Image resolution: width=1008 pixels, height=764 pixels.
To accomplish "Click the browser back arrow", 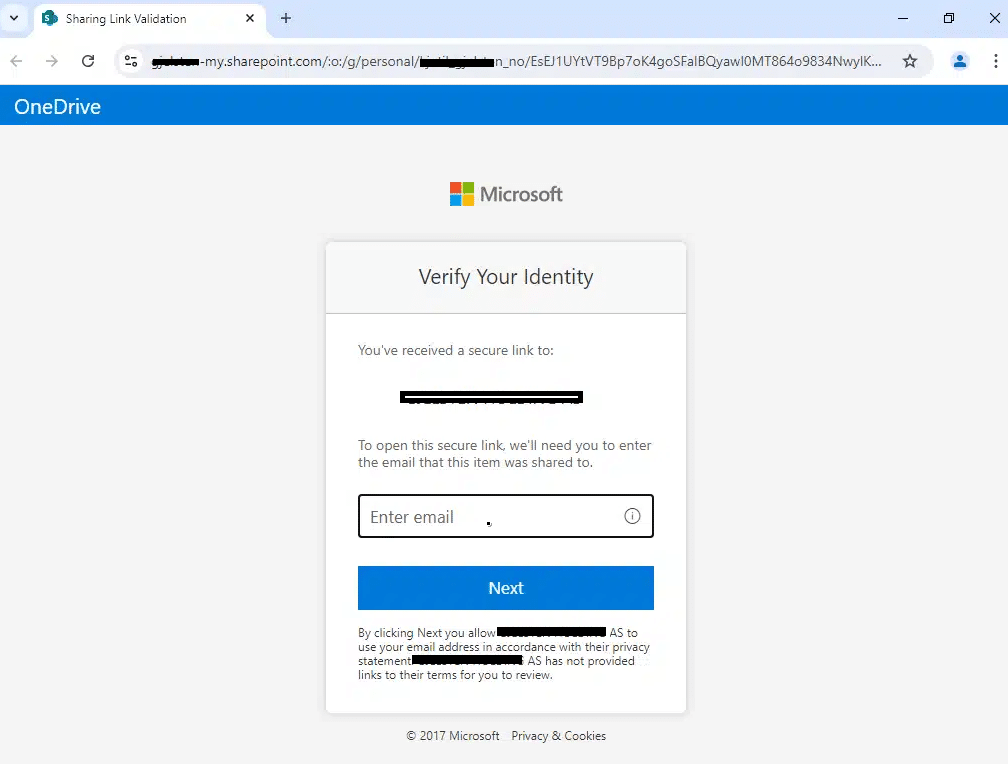I will pyautogui.click(x=17, y=61).
